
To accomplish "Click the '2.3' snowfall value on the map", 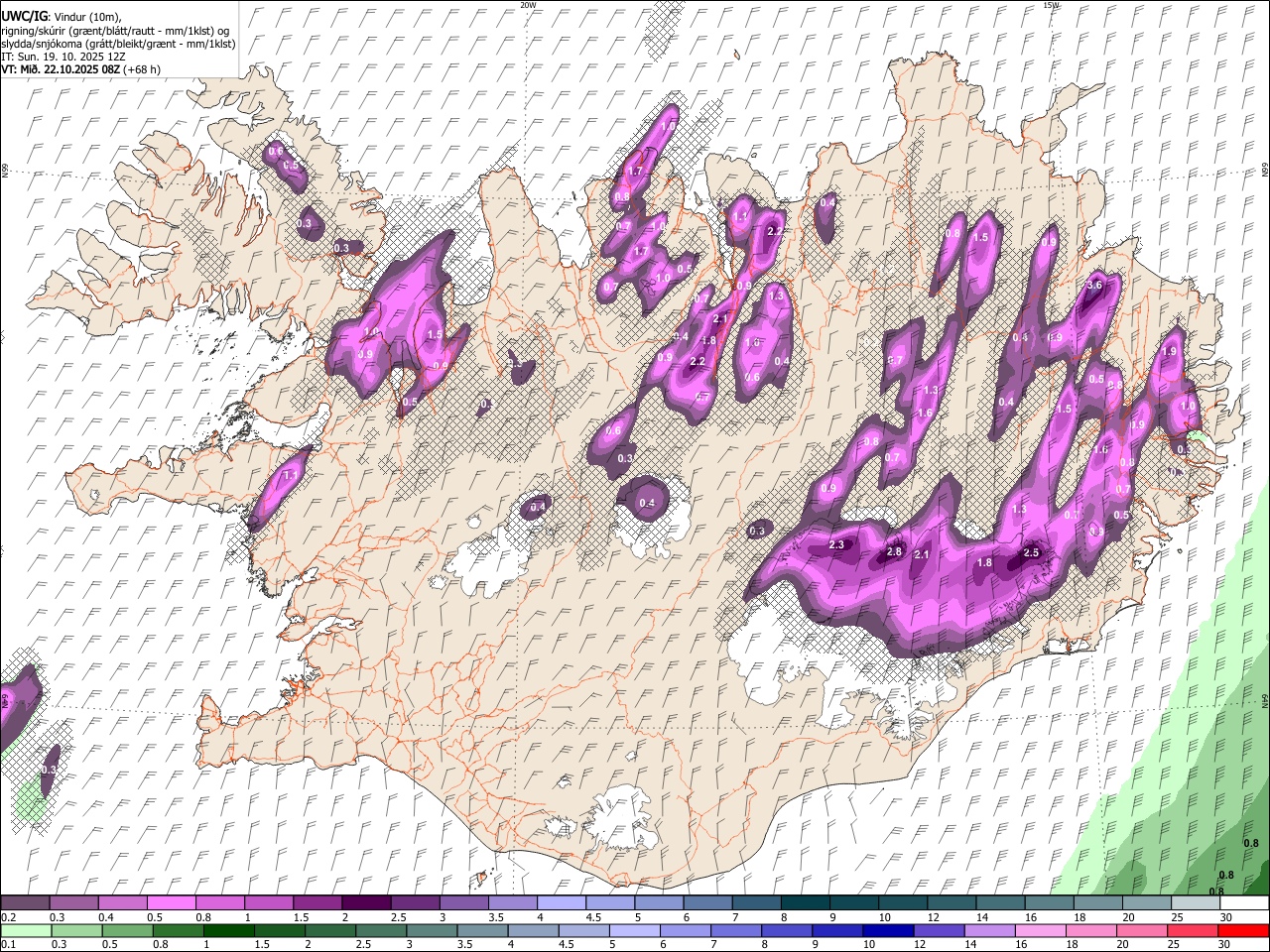I will pyautogui.click(x=836, y=544).
